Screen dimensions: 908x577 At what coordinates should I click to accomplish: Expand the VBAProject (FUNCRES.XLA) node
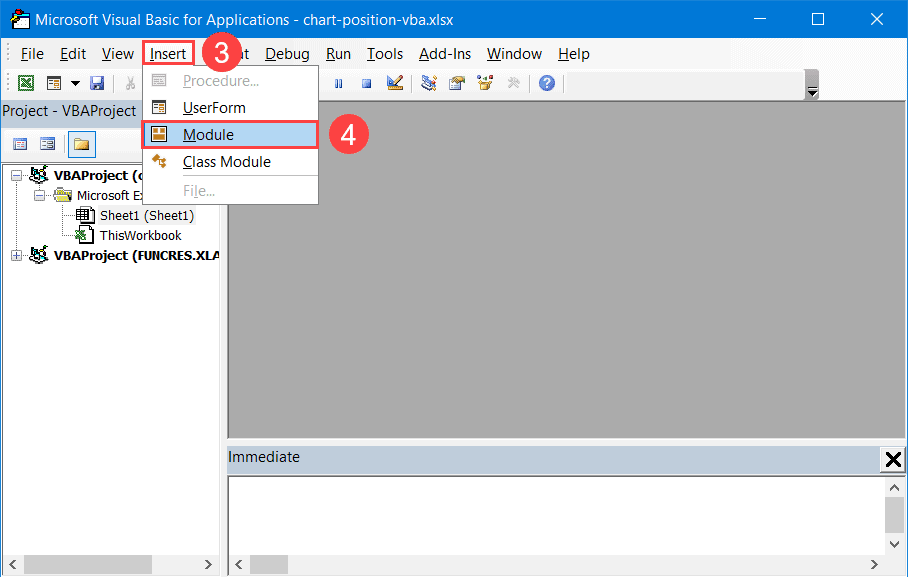tap(17, 255)
